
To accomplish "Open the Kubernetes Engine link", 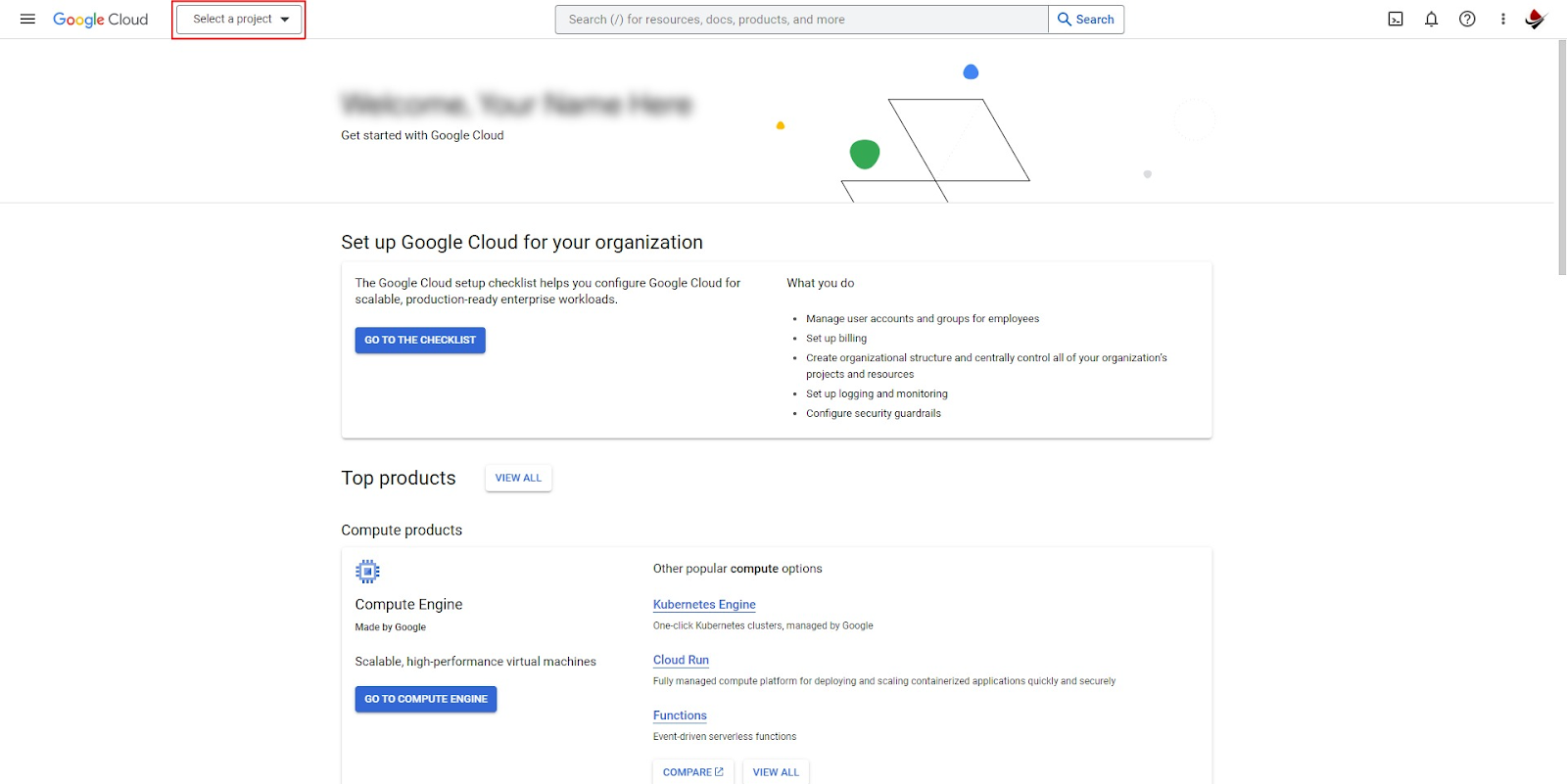I will point(704,605).
